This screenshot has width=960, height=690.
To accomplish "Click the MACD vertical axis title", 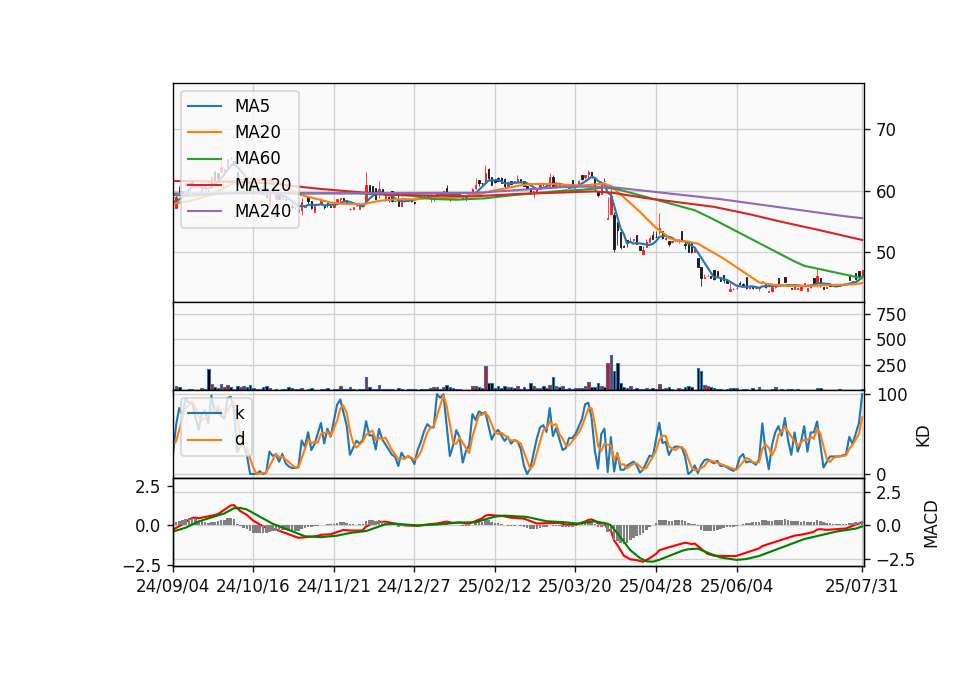I will click(931, 524).
